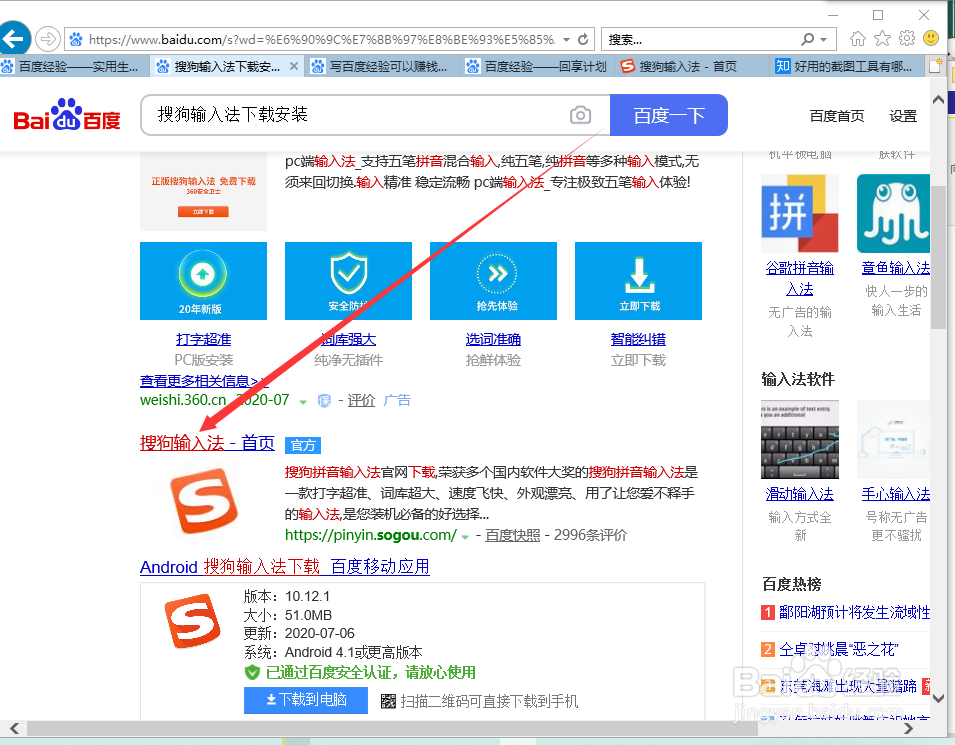Click the Sogou app icon in Android card
The width and height of the screenshot is (955, 745).
[x=192, y=621]
